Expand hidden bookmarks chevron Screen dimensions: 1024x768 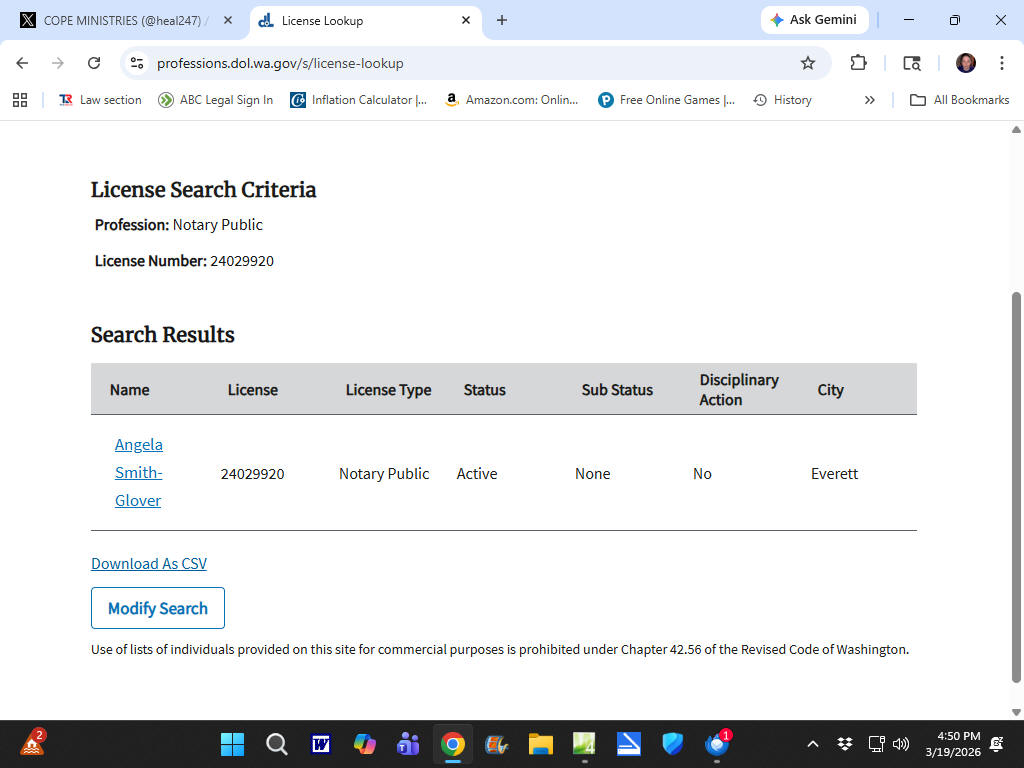pos(869,100)
